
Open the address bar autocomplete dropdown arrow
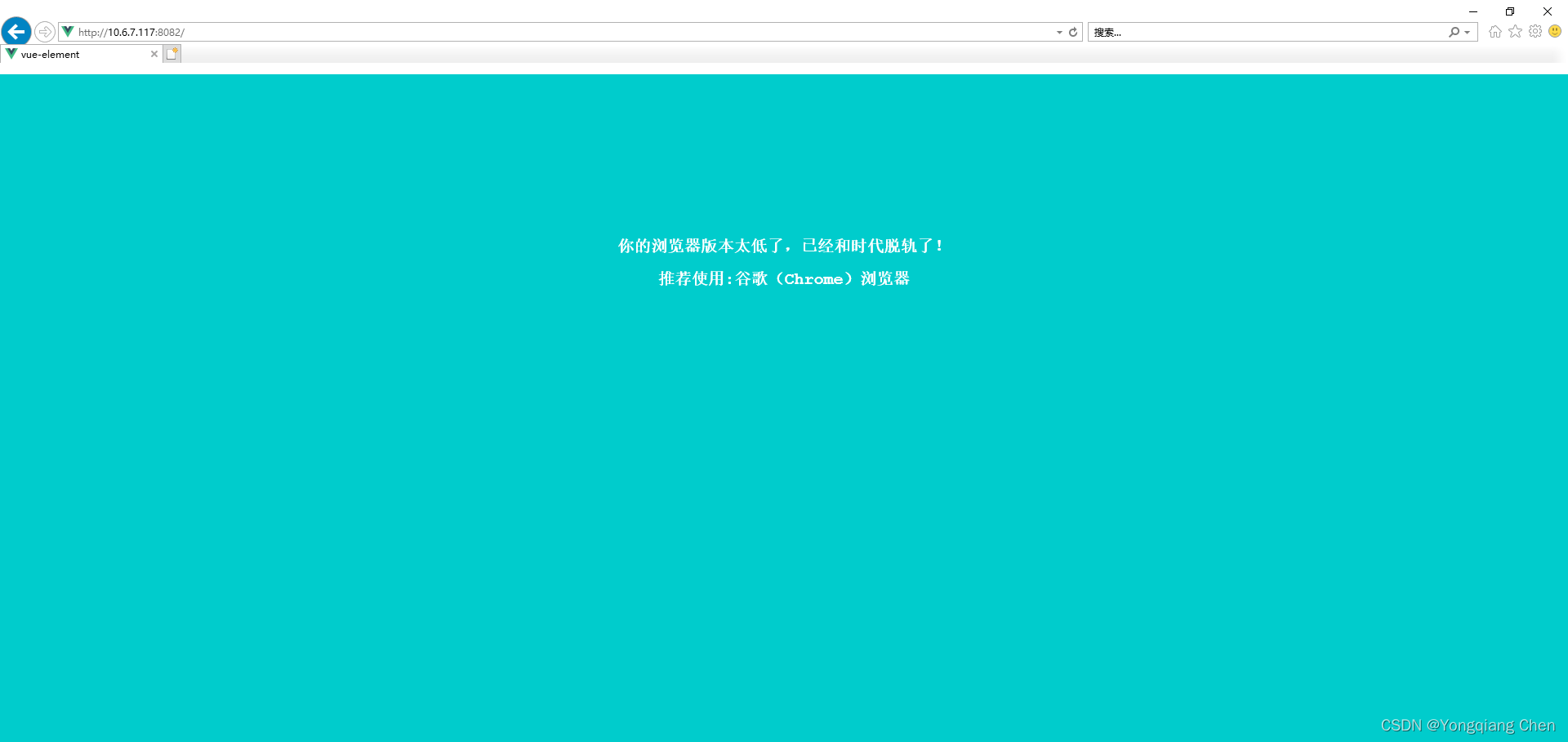pos(1059,33)
